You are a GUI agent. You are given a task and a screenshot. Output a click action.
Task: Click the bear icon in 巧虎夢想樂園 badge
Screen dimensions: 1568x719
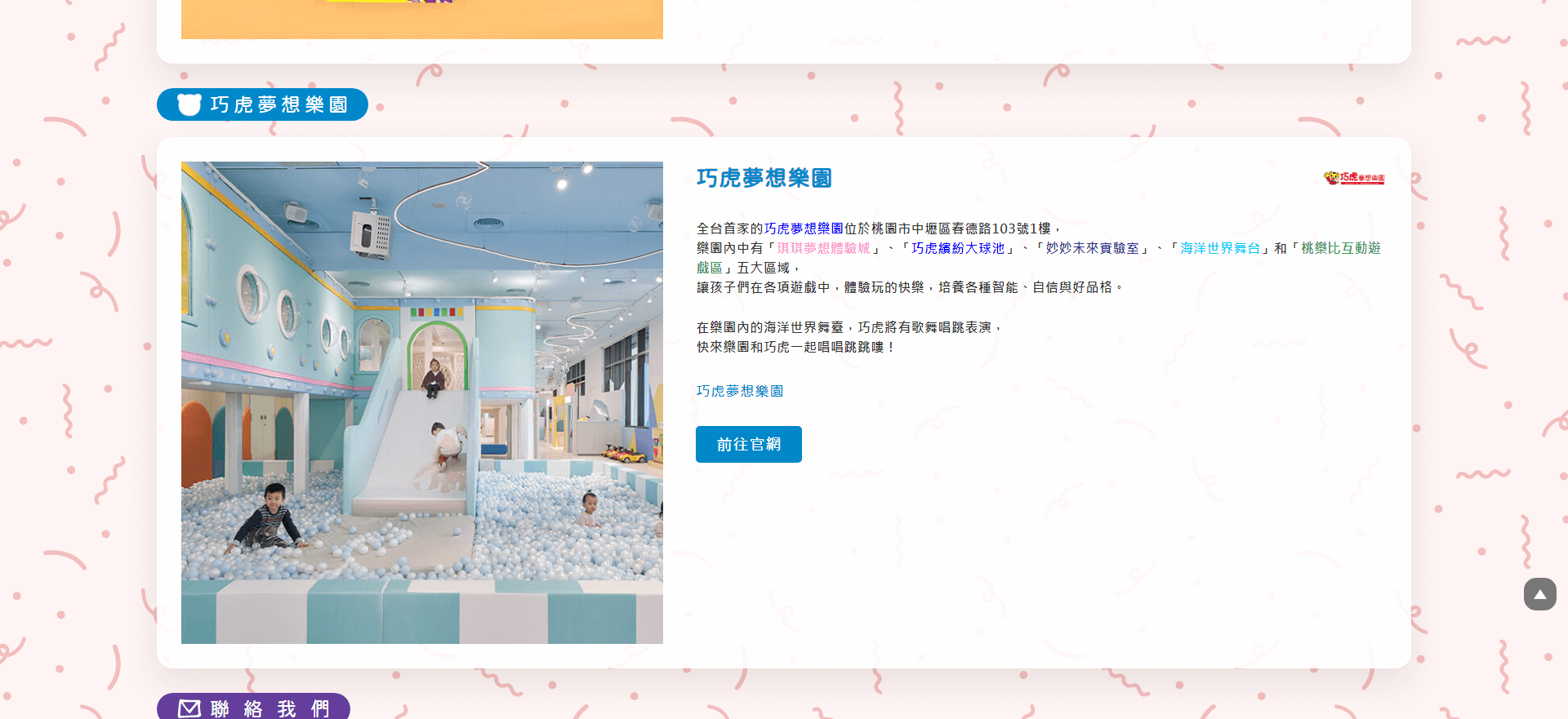click(189, 104)
